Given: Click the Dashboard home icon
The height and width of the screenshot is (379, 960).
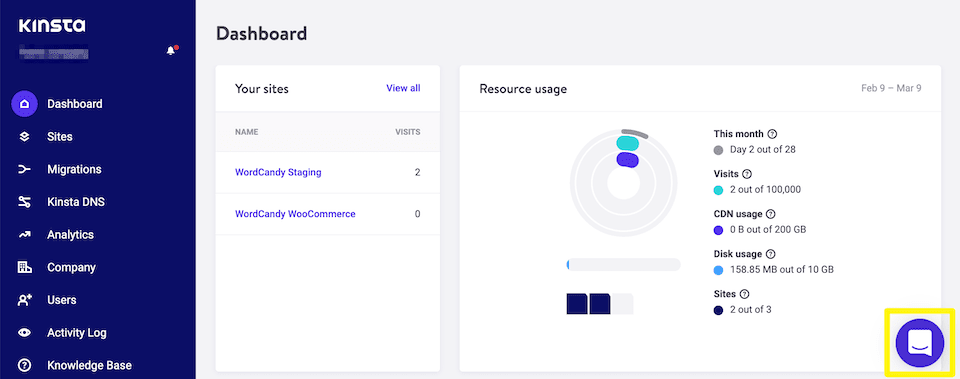Looking at the screenshot, I should pyautogui.click(x=24, y=104).
